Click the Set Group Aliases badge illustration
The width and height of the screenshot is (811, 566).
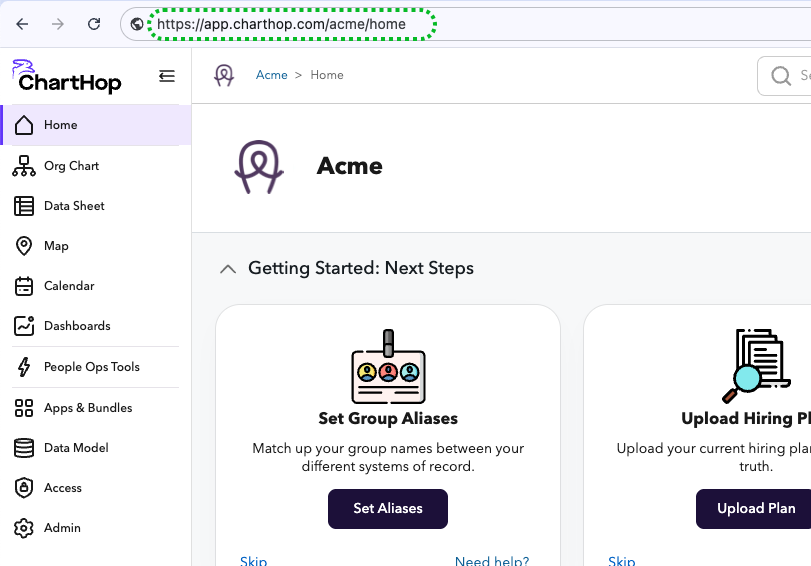(388, 366)
